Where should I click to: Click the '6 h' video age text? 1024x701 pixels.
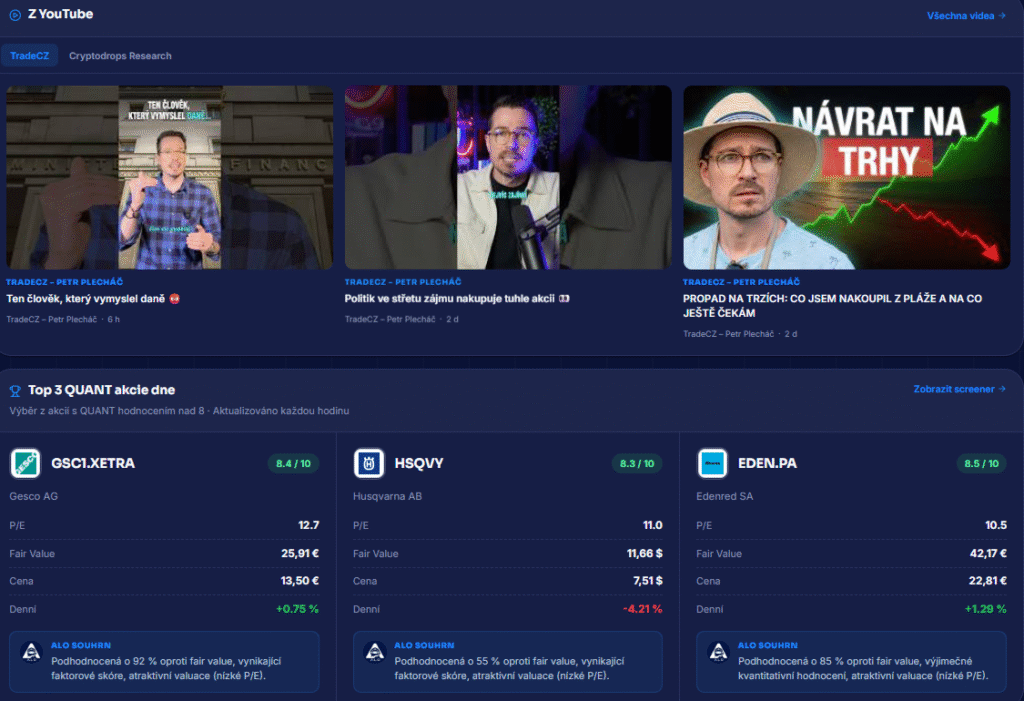[x=114, y=319]
